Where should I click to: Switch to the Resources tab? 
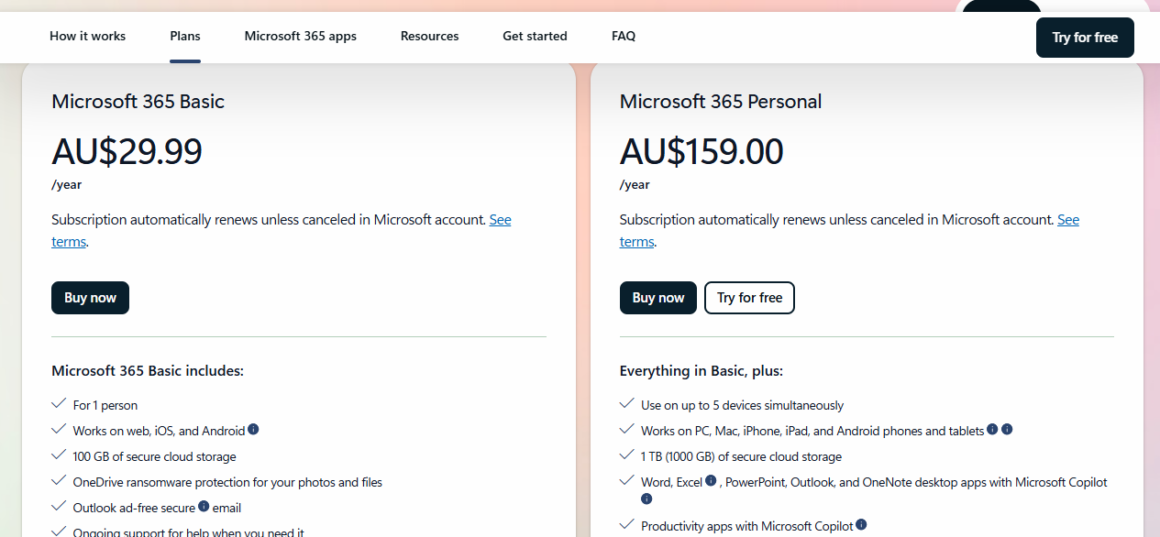(x=430, y=36)
